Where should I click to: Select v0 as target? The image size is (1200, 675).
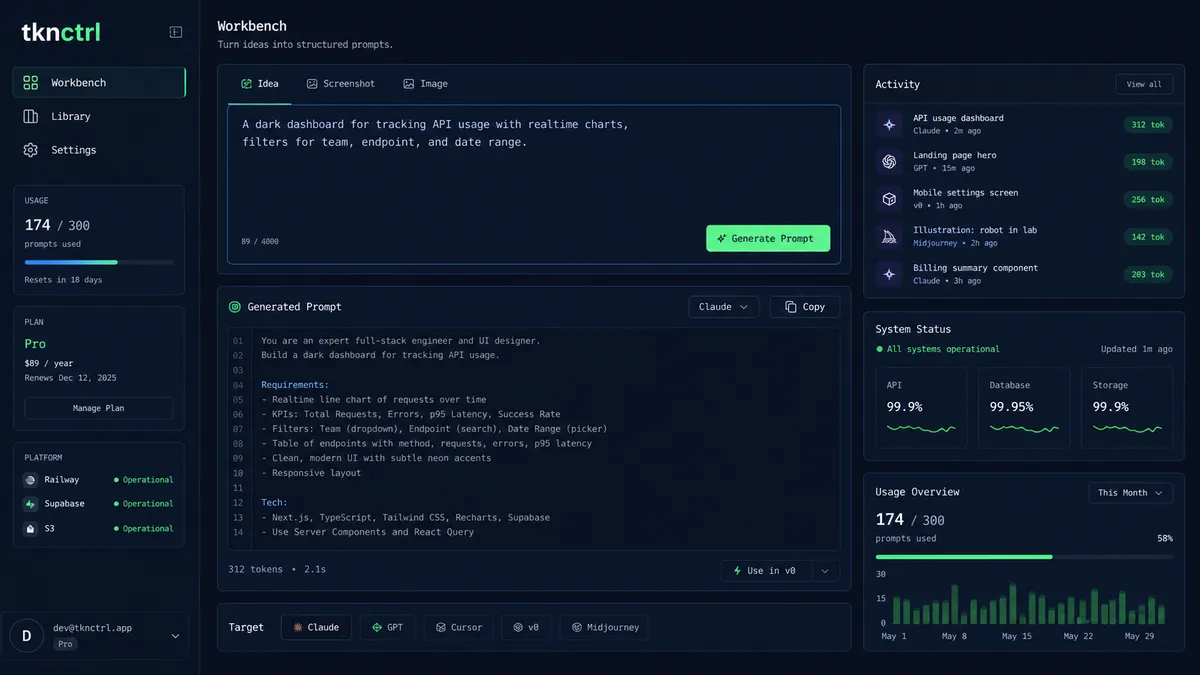tap(526, 627)
